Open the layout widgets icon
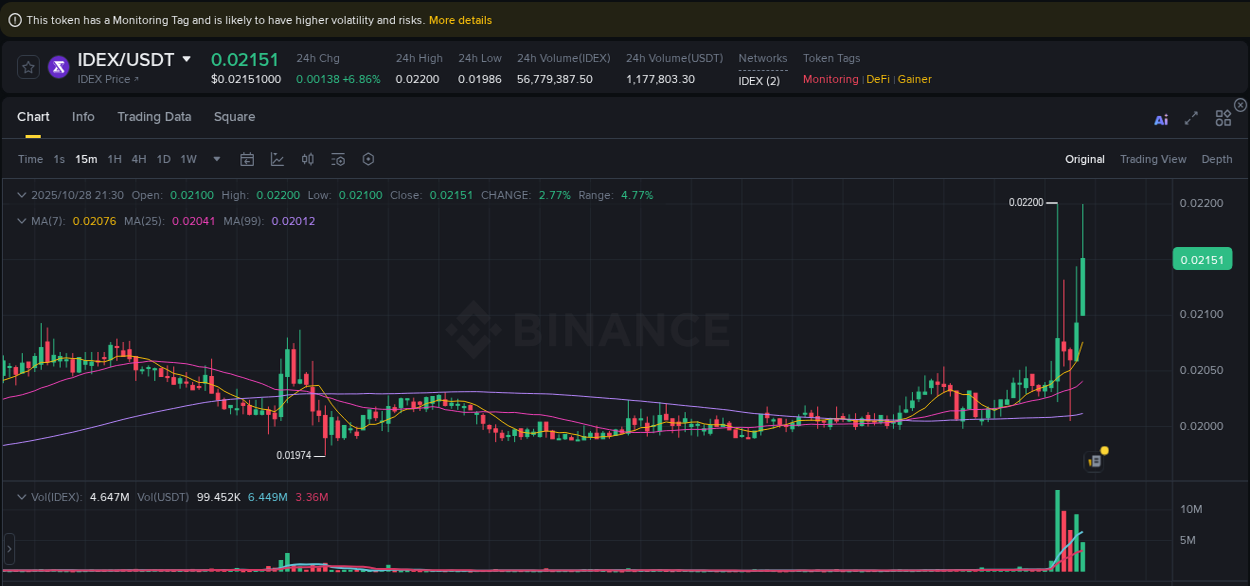Image resolution: width=1250 pixels, height=586 pixels. point(1223,118)
